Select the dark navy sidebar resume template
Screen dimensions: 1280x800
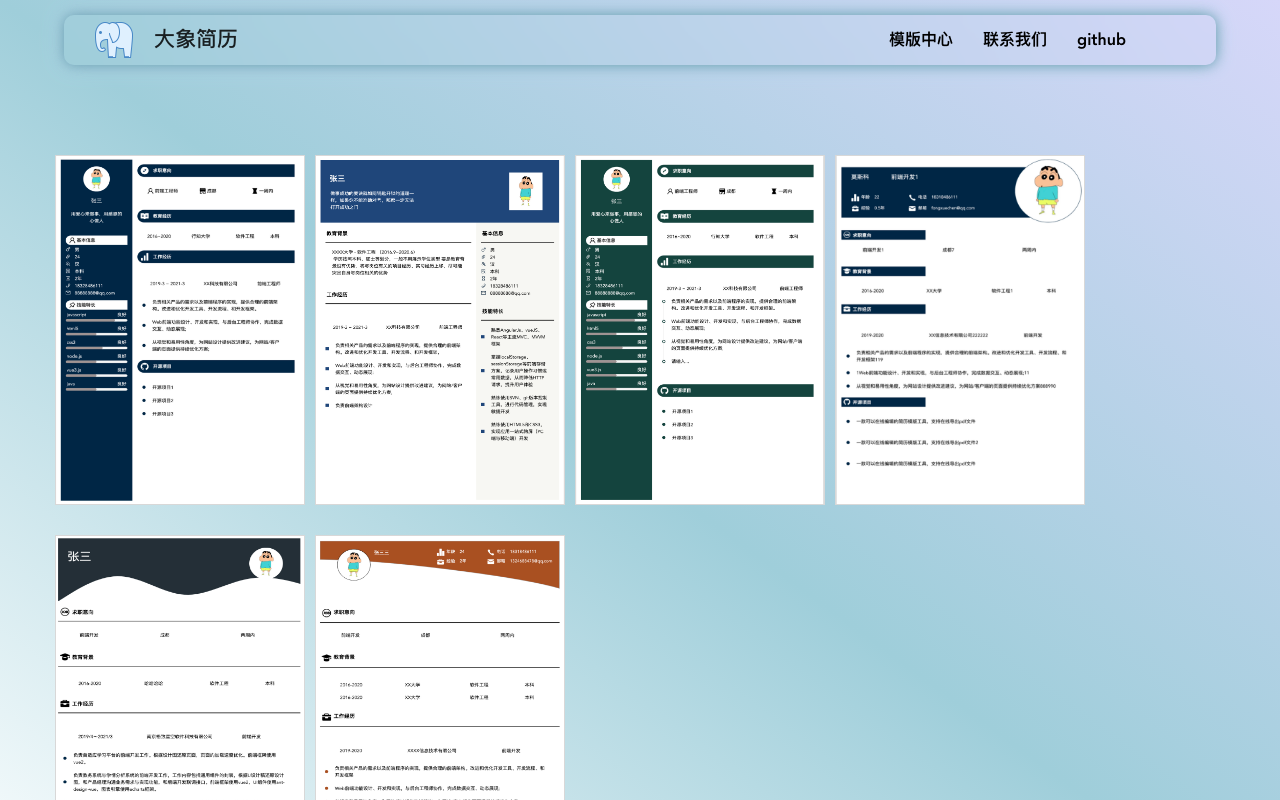pos(180,330)
